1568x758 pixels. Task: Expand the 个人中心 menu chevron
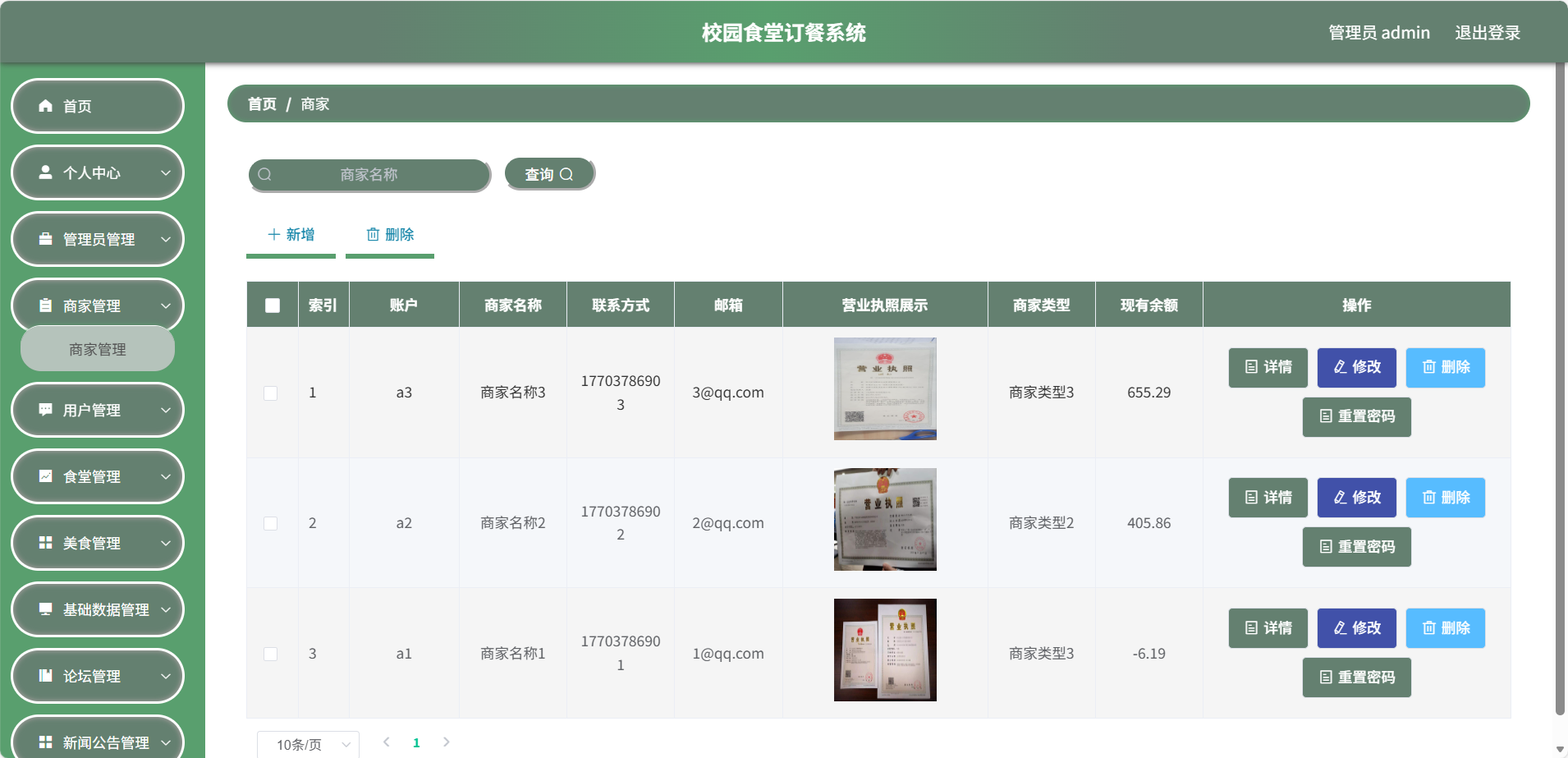166,172
